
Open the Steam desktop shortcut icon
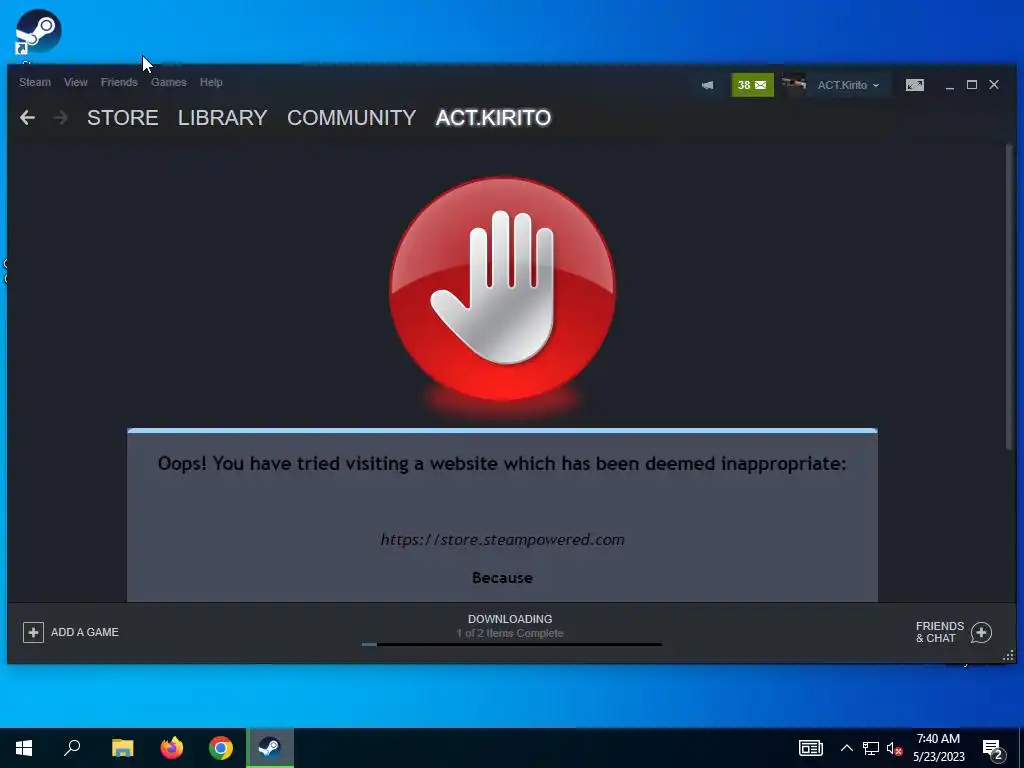click(38, 31)
